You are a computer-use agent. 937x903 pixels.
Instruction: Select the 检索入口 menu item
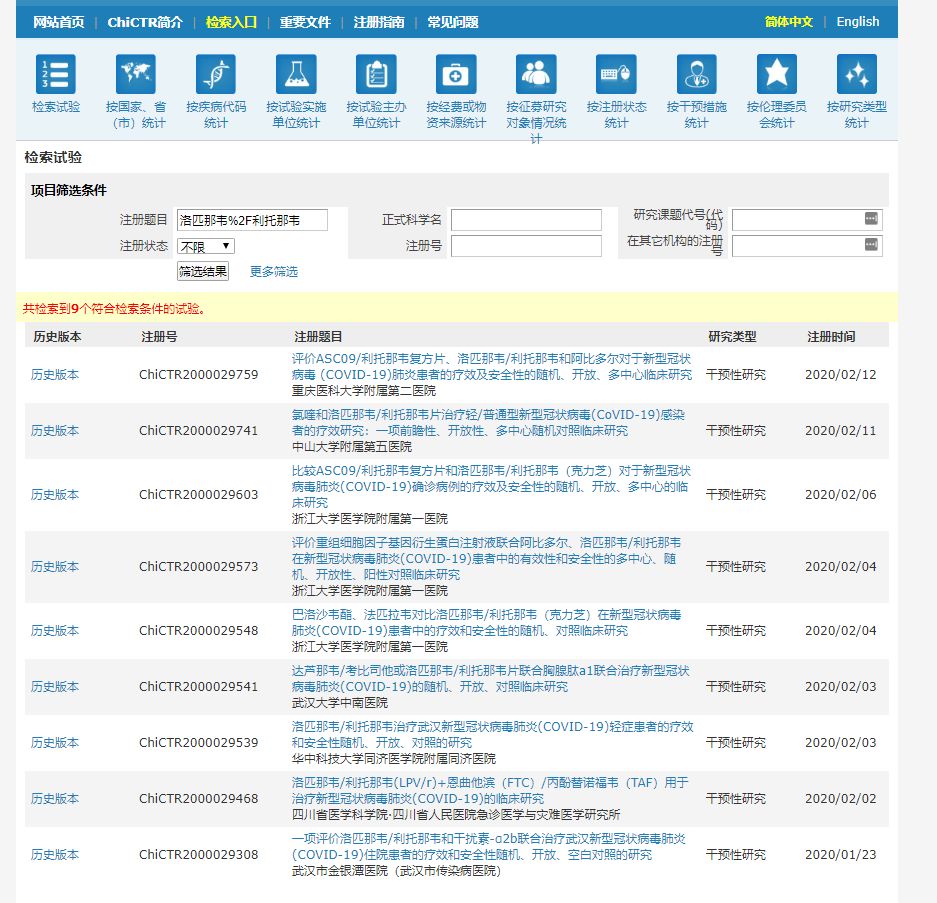pyautogui.click(x=231, y=22)
